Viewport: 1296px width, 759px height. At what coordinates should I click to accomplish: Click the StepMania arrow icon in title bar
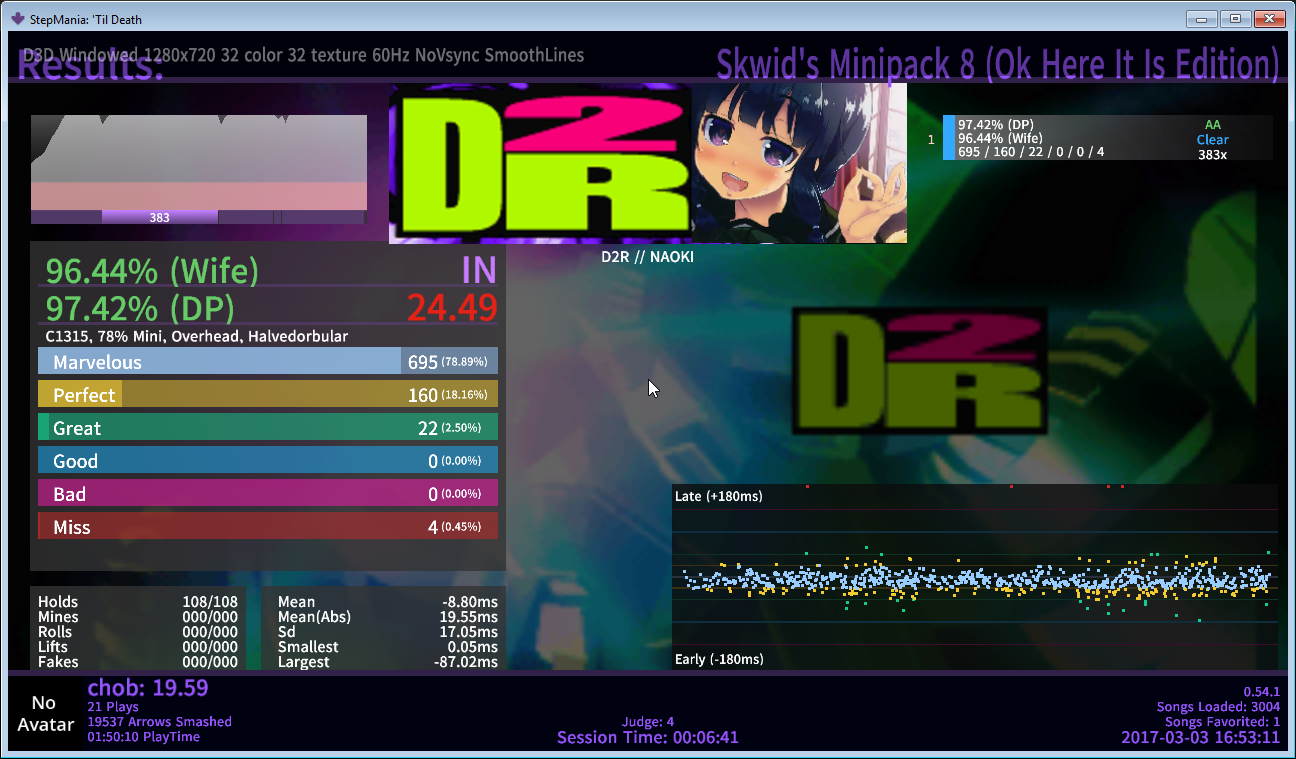point(17,18)
